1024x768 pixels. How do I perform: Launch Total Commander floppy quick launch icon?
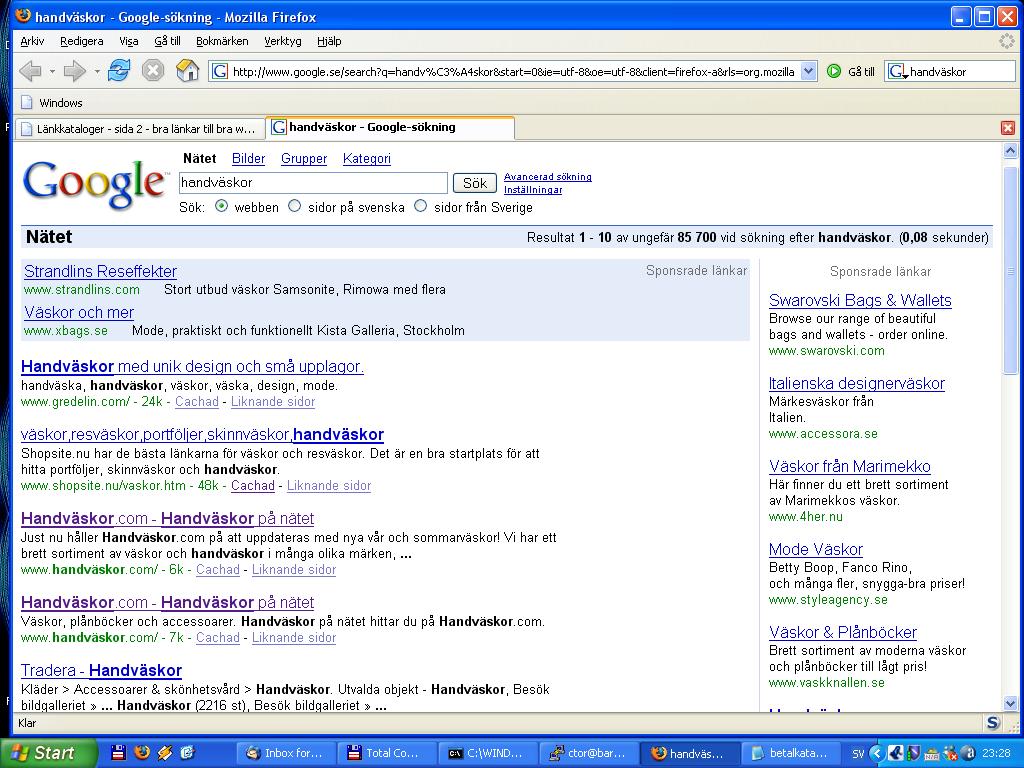(x=118, y=753)
